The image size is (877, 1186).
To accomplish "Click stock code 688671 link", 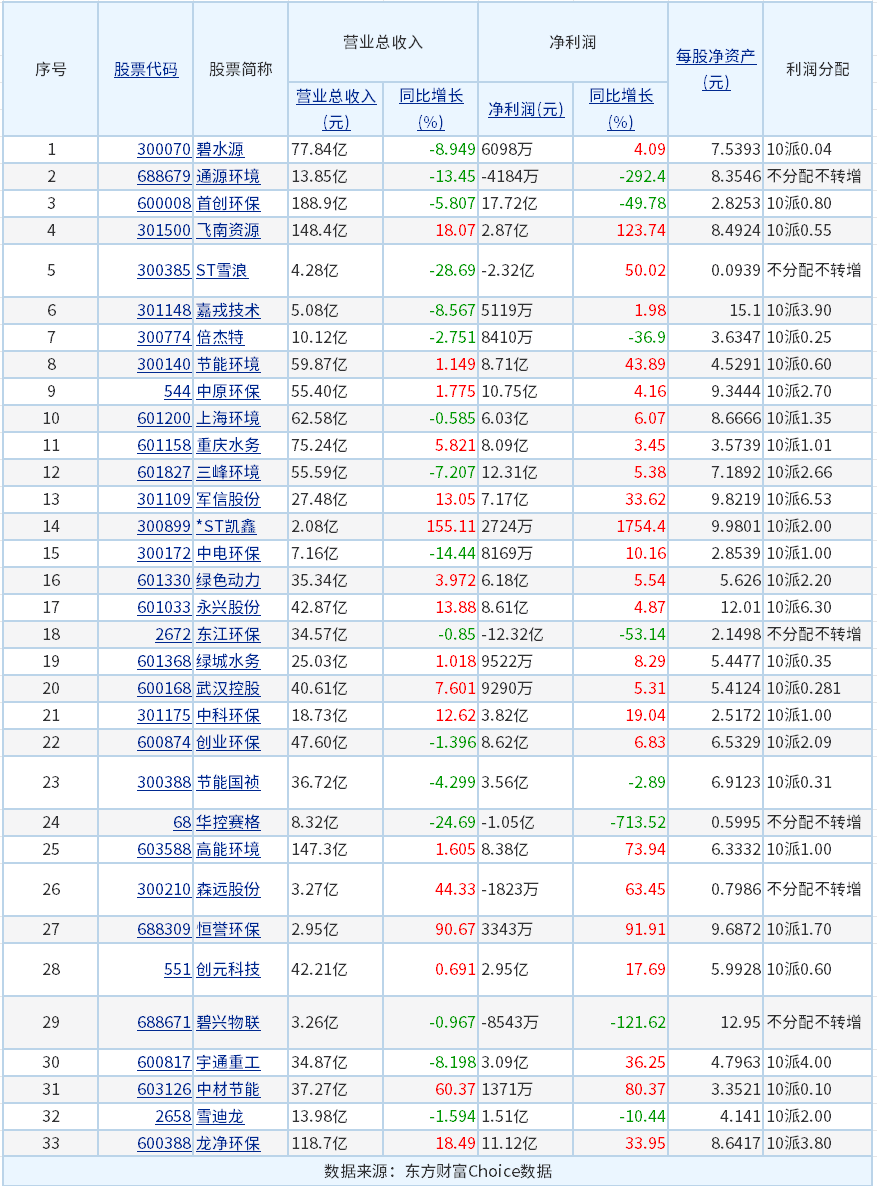I will [x=163, y=1022].
